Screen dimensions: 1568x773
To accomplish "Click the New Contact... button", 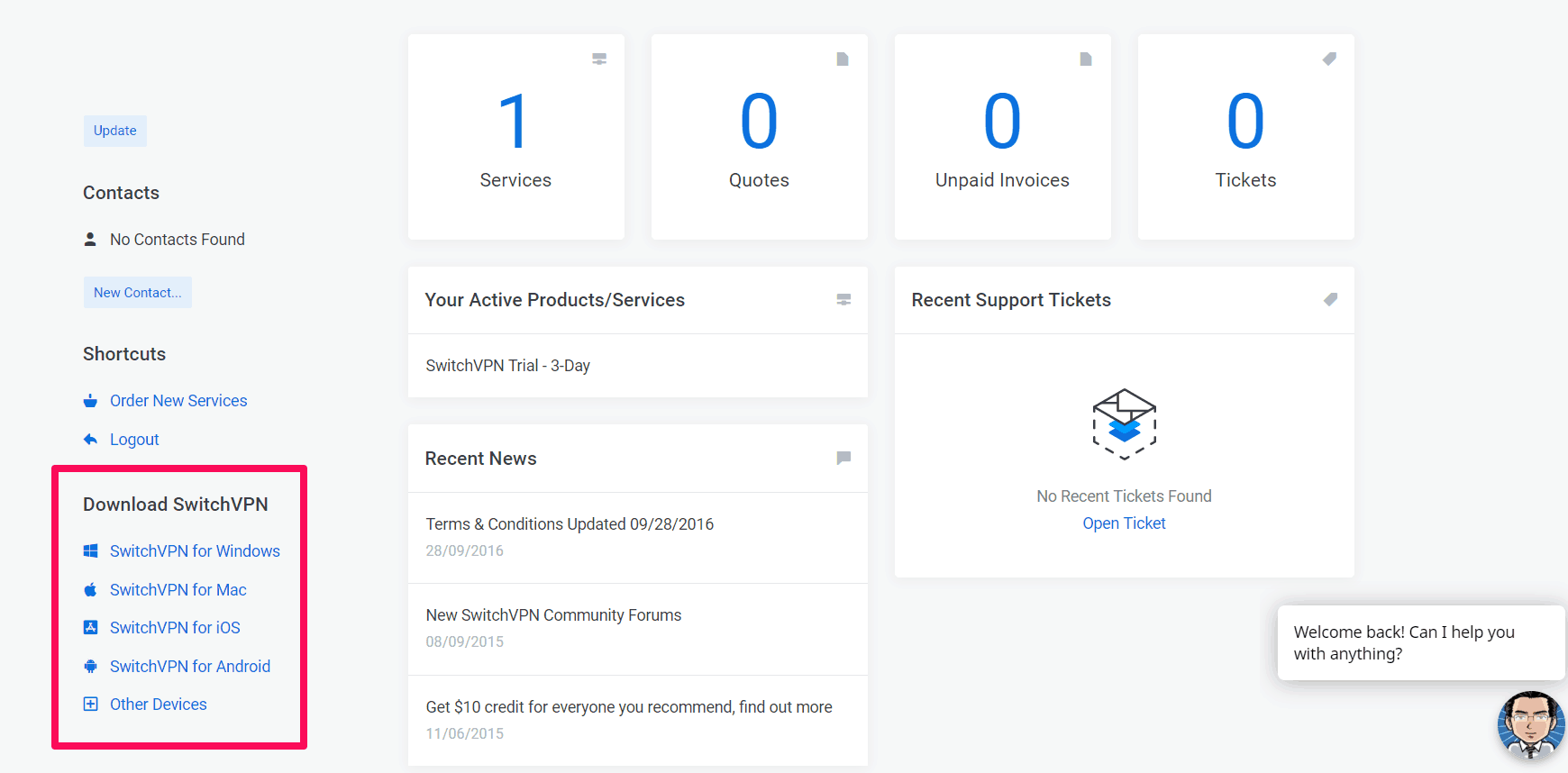I will click(138, 293).
